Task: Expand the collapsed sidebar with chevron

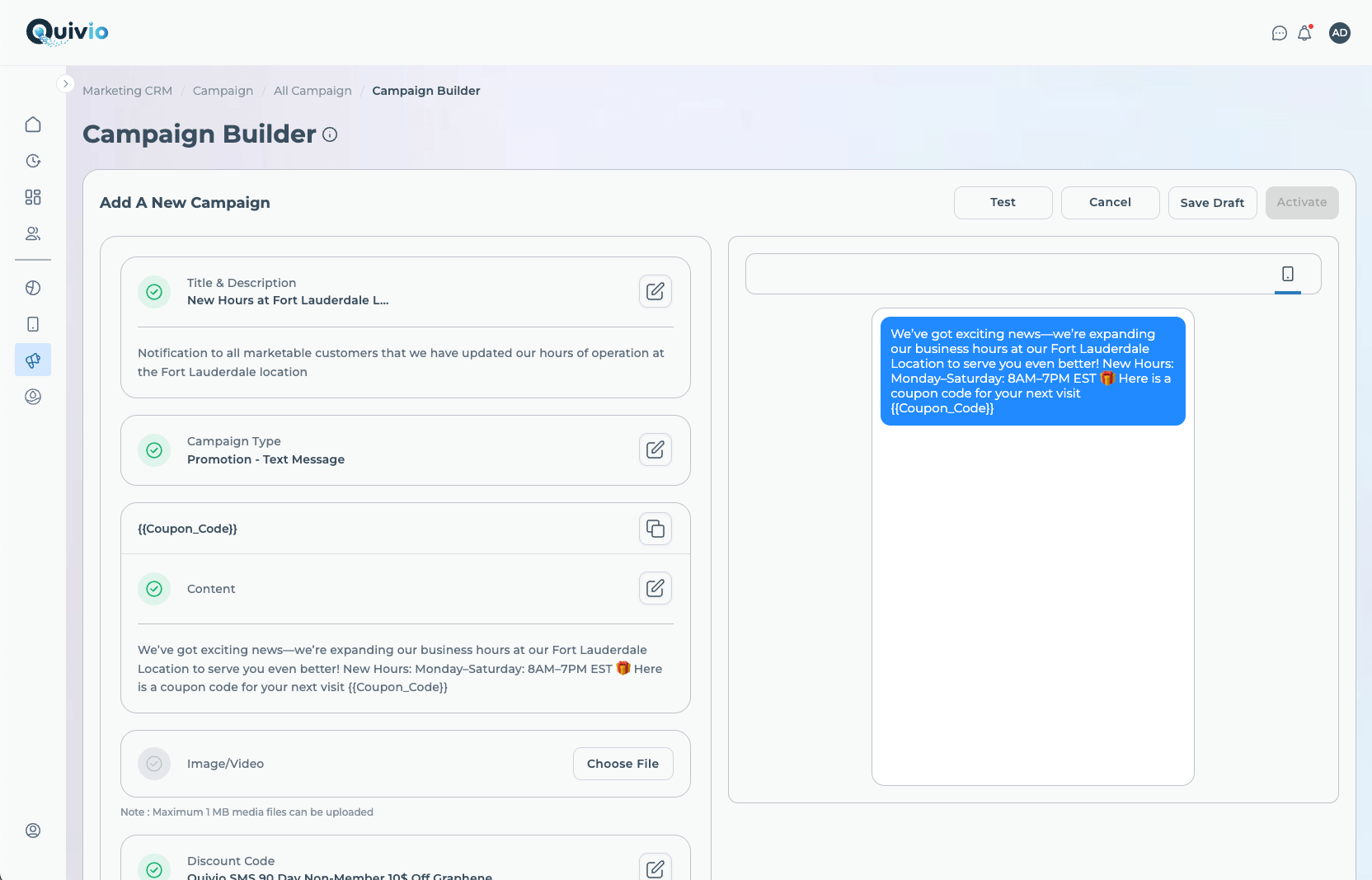Action: tap(66, 83)
